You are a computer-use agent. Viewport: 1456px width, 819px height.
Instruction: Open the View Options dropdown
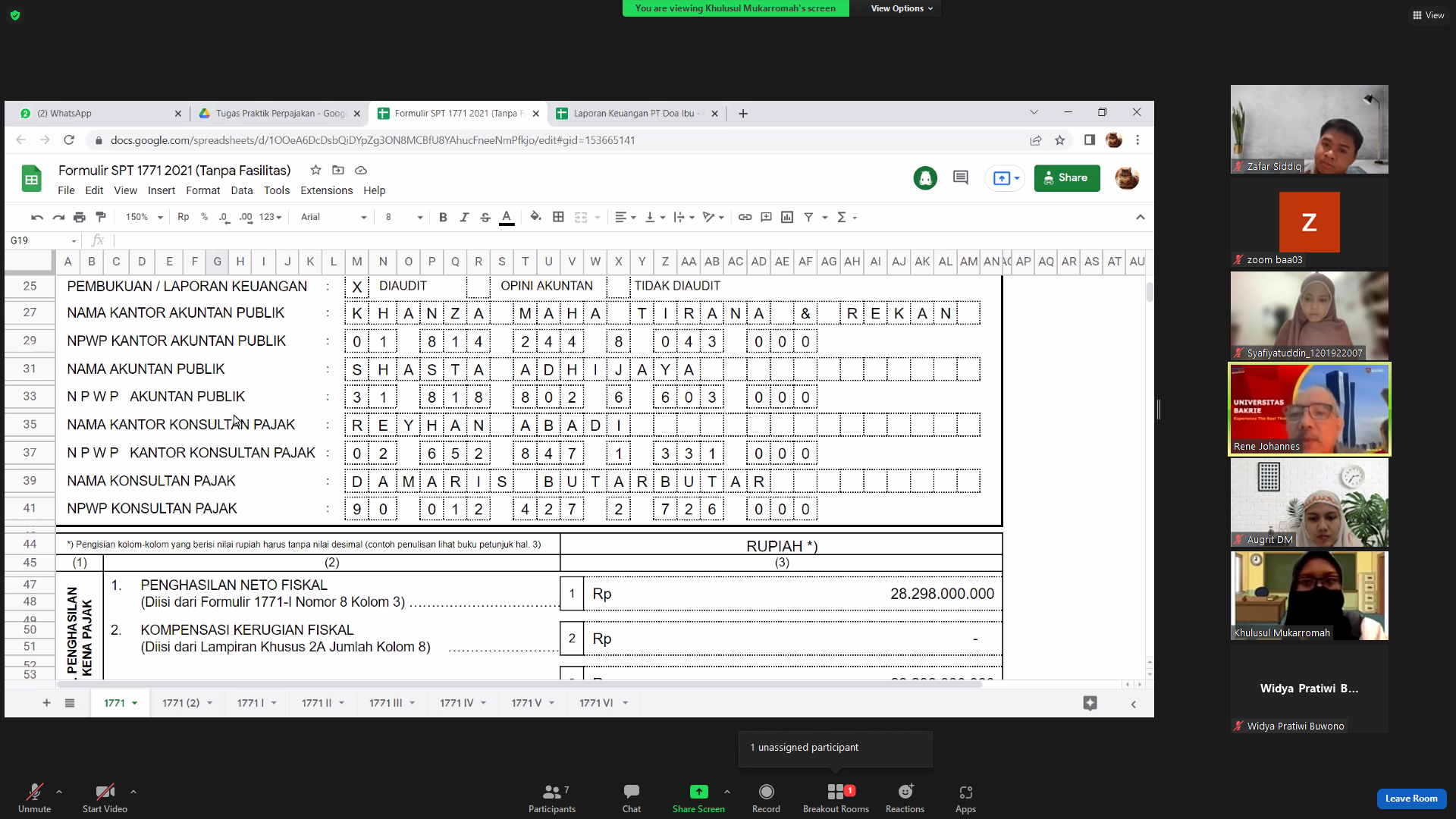point(901,8)
